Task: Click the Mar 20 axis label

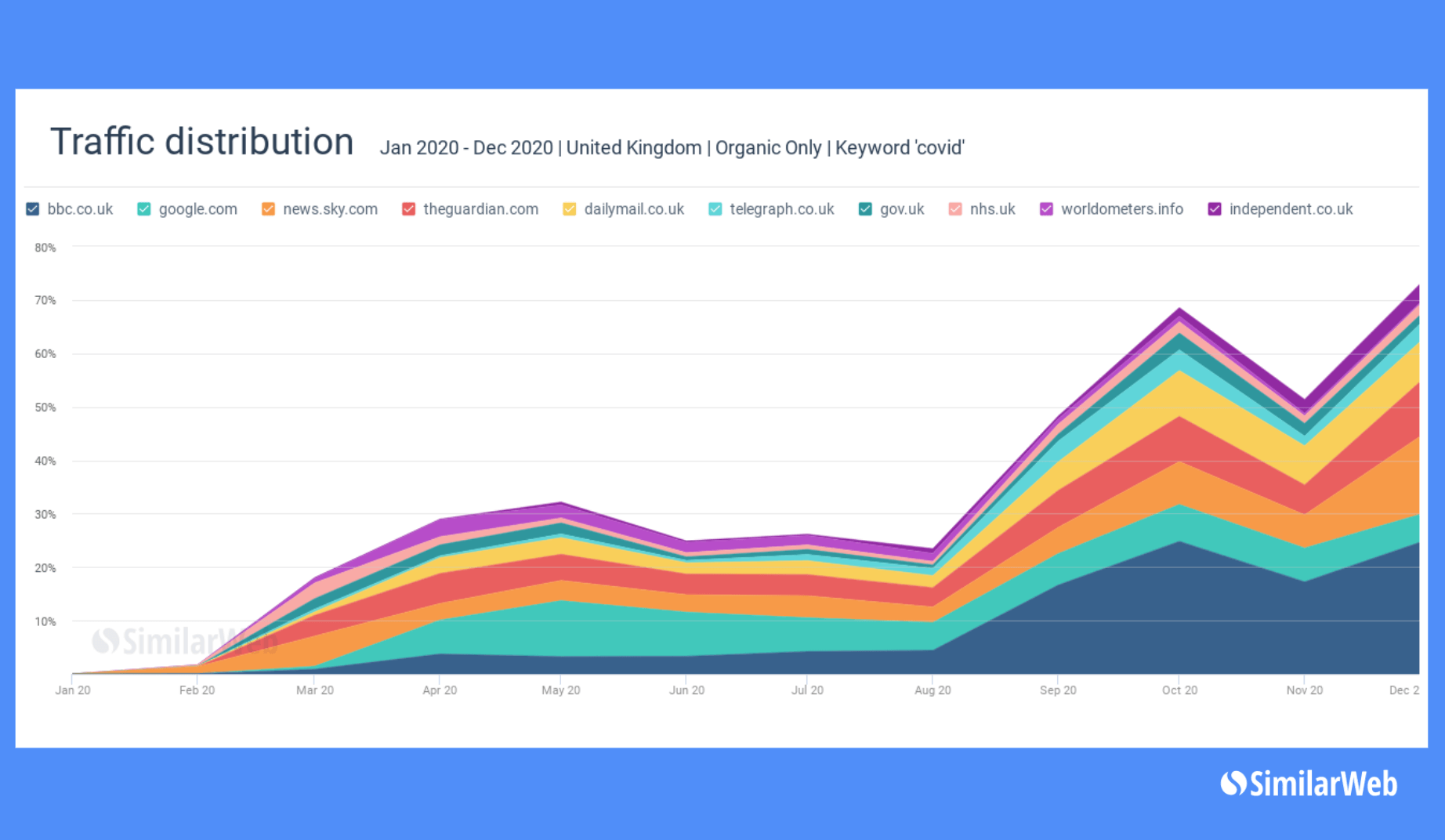Action: coord(315,690)
